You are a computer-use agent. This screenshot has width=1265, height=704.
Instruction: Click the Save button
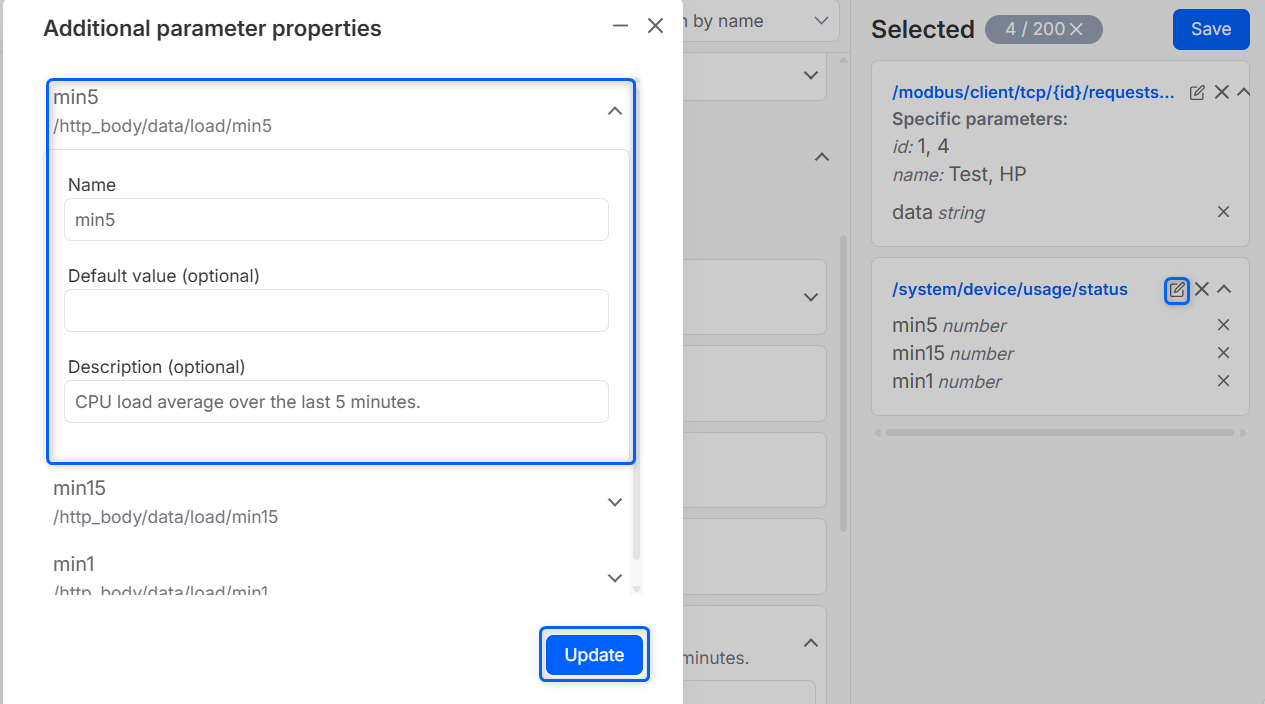1210,29
